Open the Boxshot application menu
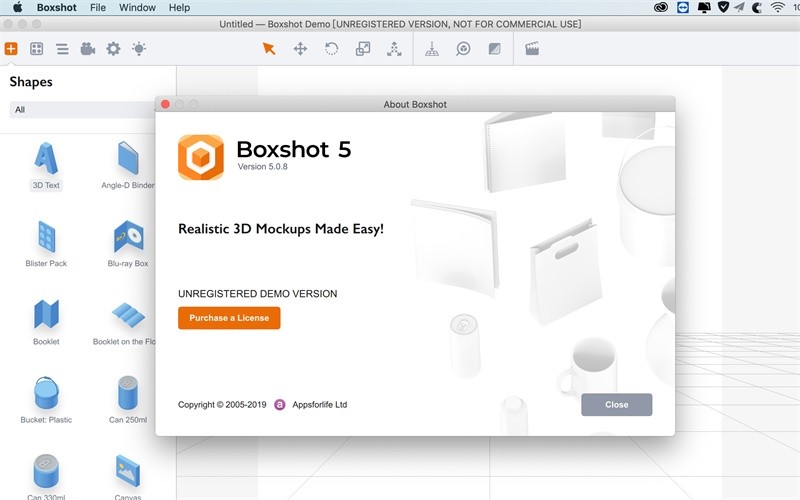 [57, 7]
